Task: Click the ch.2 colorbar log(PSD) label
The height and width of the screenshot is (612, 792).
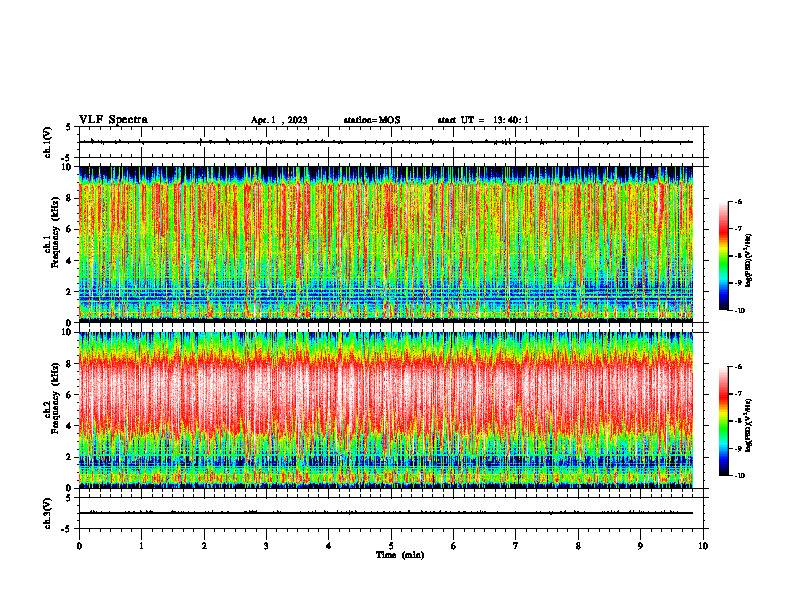Action: pyautogui.click(x=749, y=425)
